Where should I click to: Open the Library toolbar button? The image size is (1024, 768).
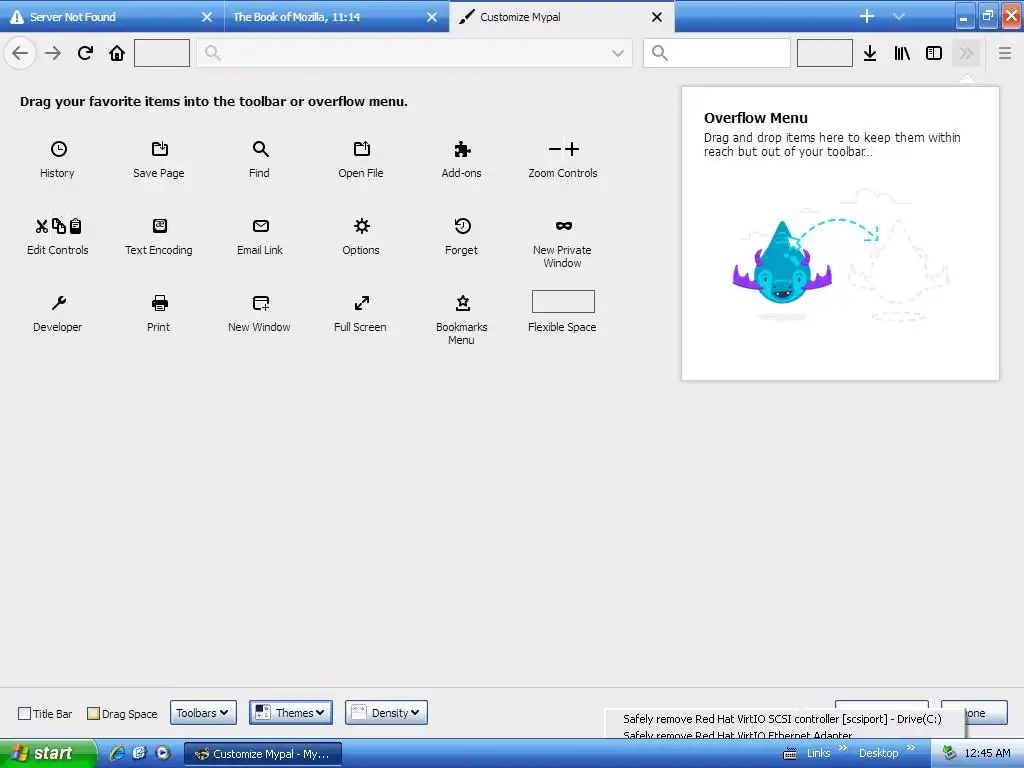pos(902,53)
